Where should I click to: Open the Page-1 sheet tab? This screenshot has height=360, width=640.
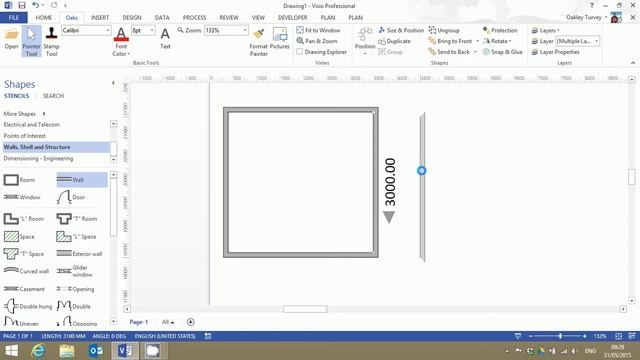point(139,322)
